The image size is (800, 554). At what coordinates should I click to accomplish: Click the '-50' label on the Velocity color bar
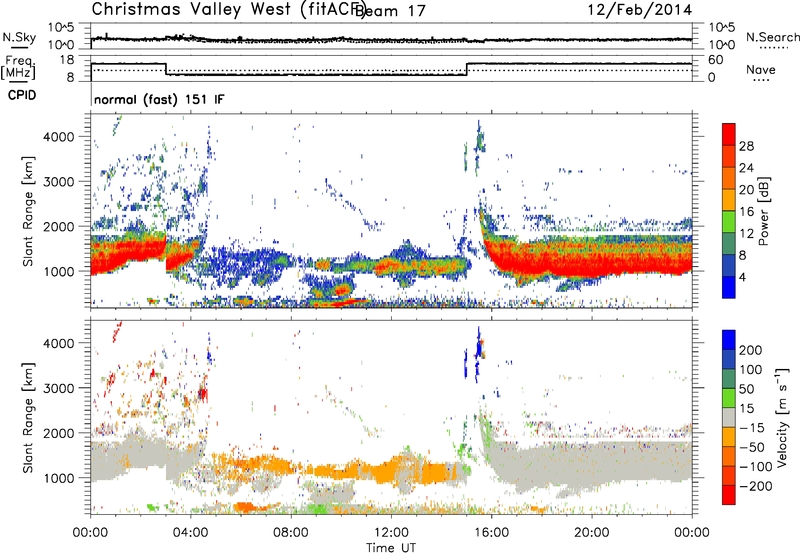[x=752, y=447]
